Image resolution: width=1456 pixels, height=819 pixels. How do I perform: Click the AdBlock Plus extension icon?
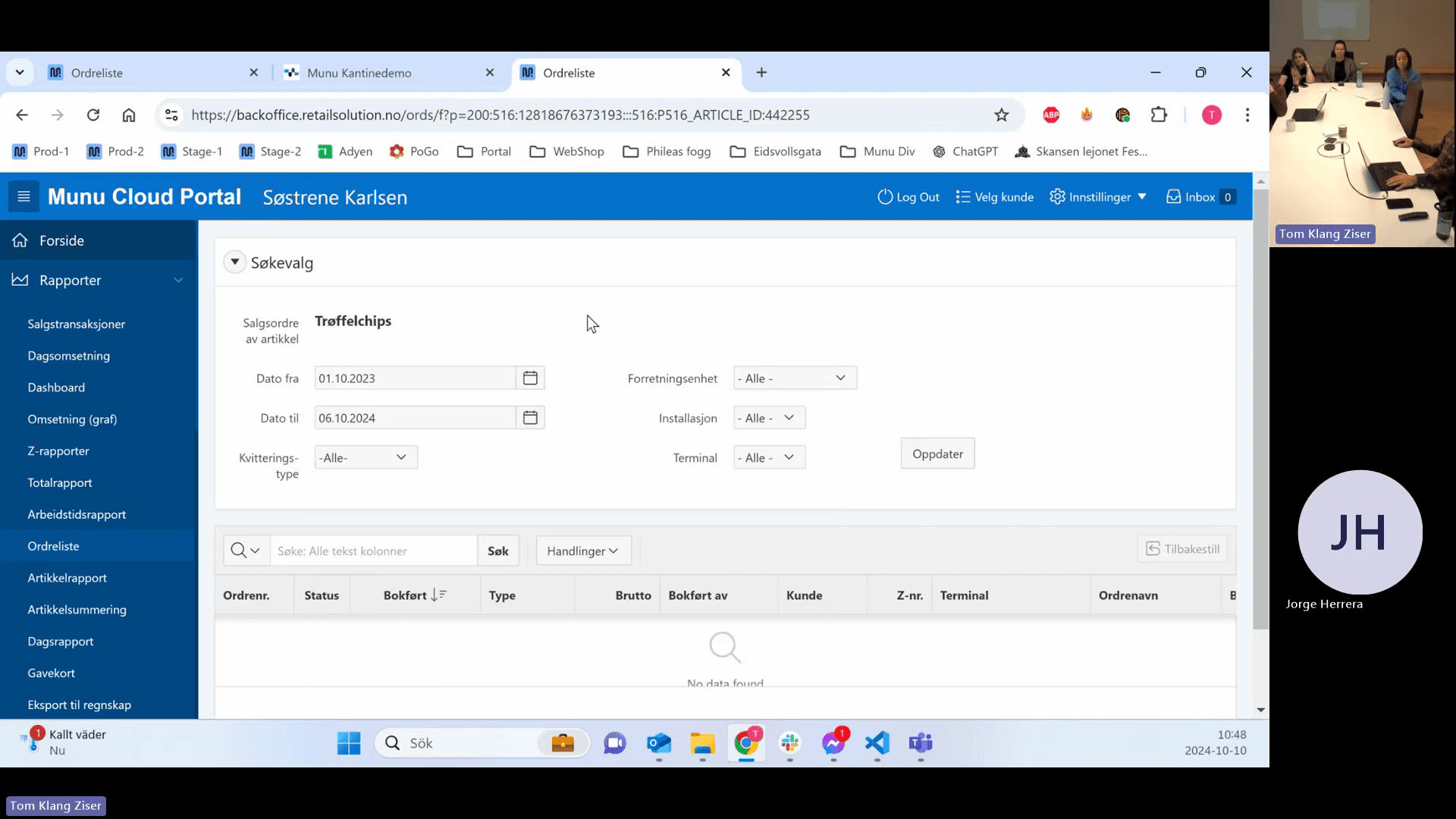tap(1051, 115)
